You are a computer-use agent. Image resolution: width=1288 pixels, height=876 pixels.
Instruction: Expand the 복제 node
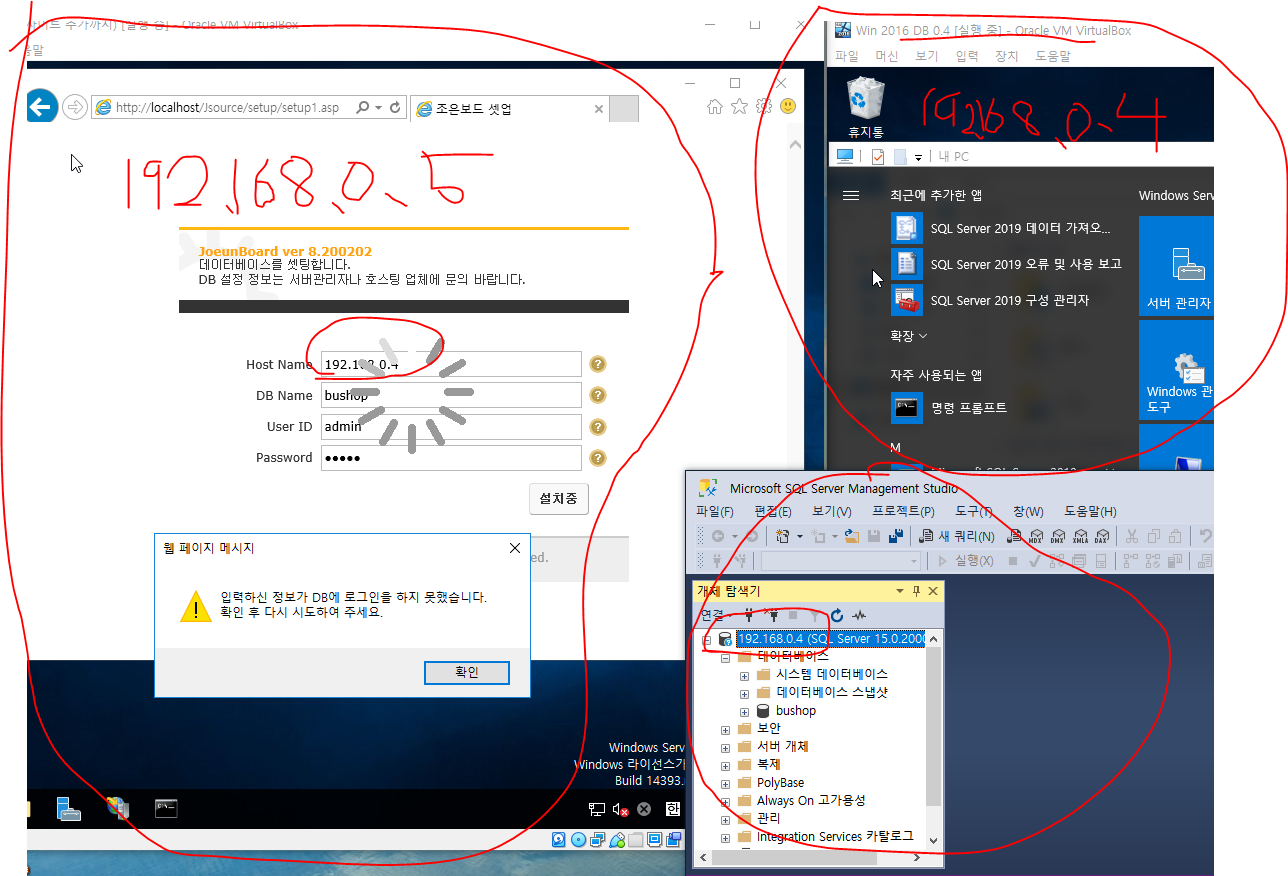725,765
